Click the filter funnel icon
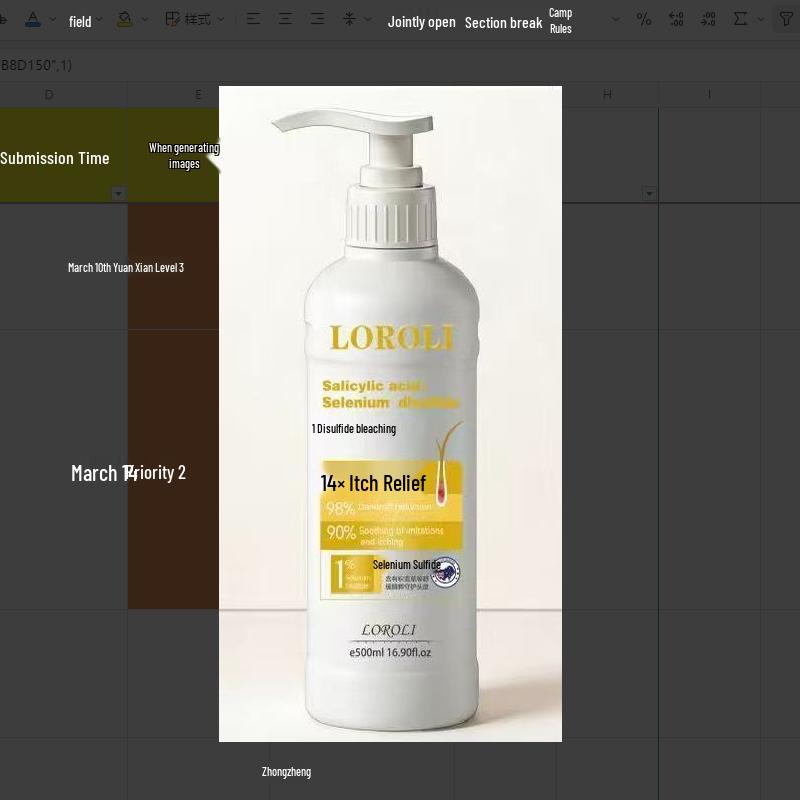 click(786, 20)
